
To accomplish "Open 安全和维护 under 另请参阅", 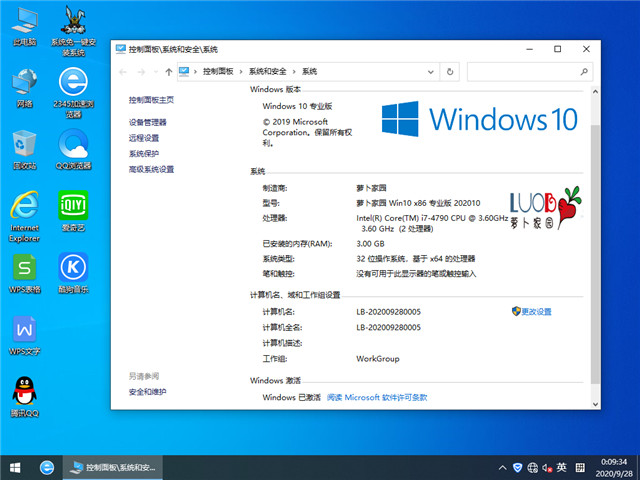I will [x=147, y=392].
